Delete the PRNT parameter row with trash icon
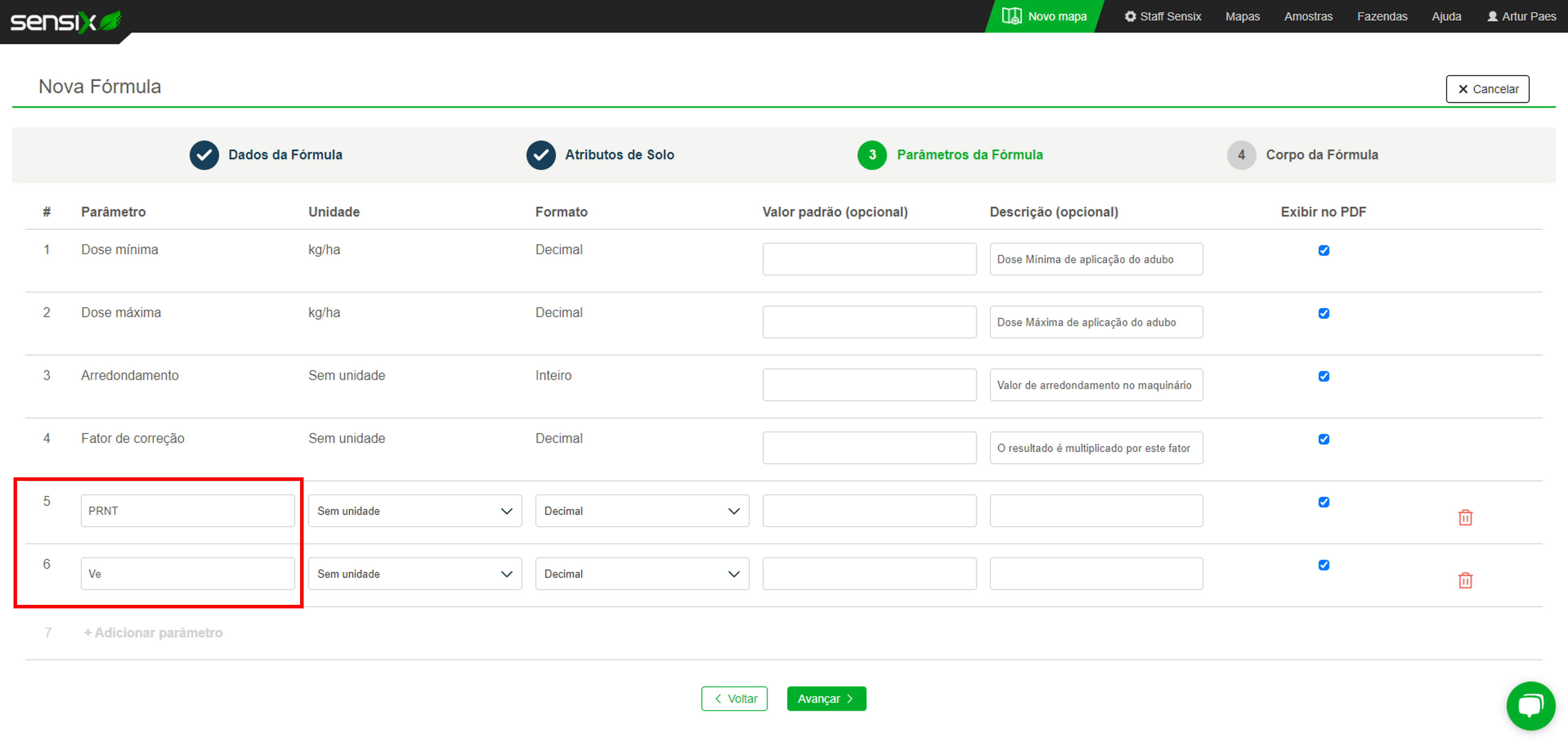This screenshot has width=1568, height=742. click(x=1465, y=517)
